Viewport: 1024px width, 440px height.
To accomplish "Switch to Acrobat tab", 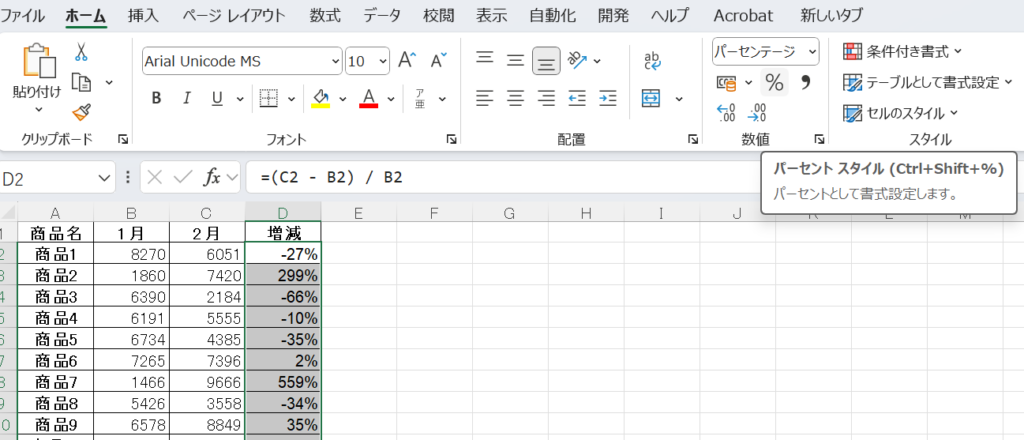I will 743,15.
